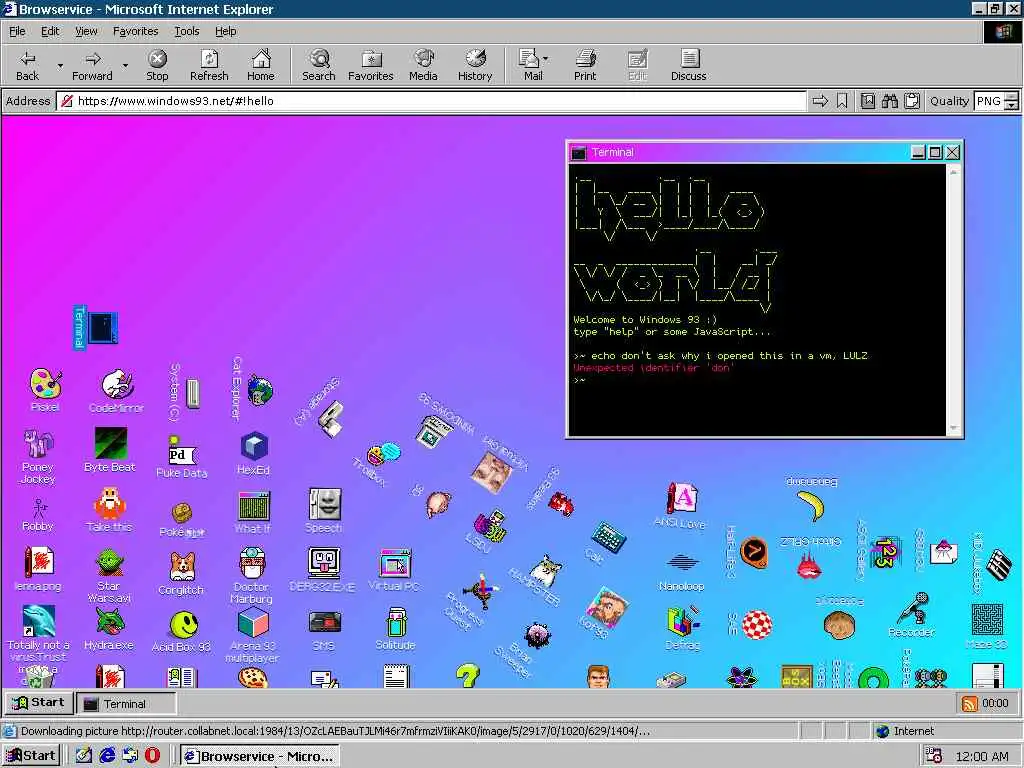Open the CodeMirror desktop icon
Viewport: 1024px width, 768px height.
(116, 391)
